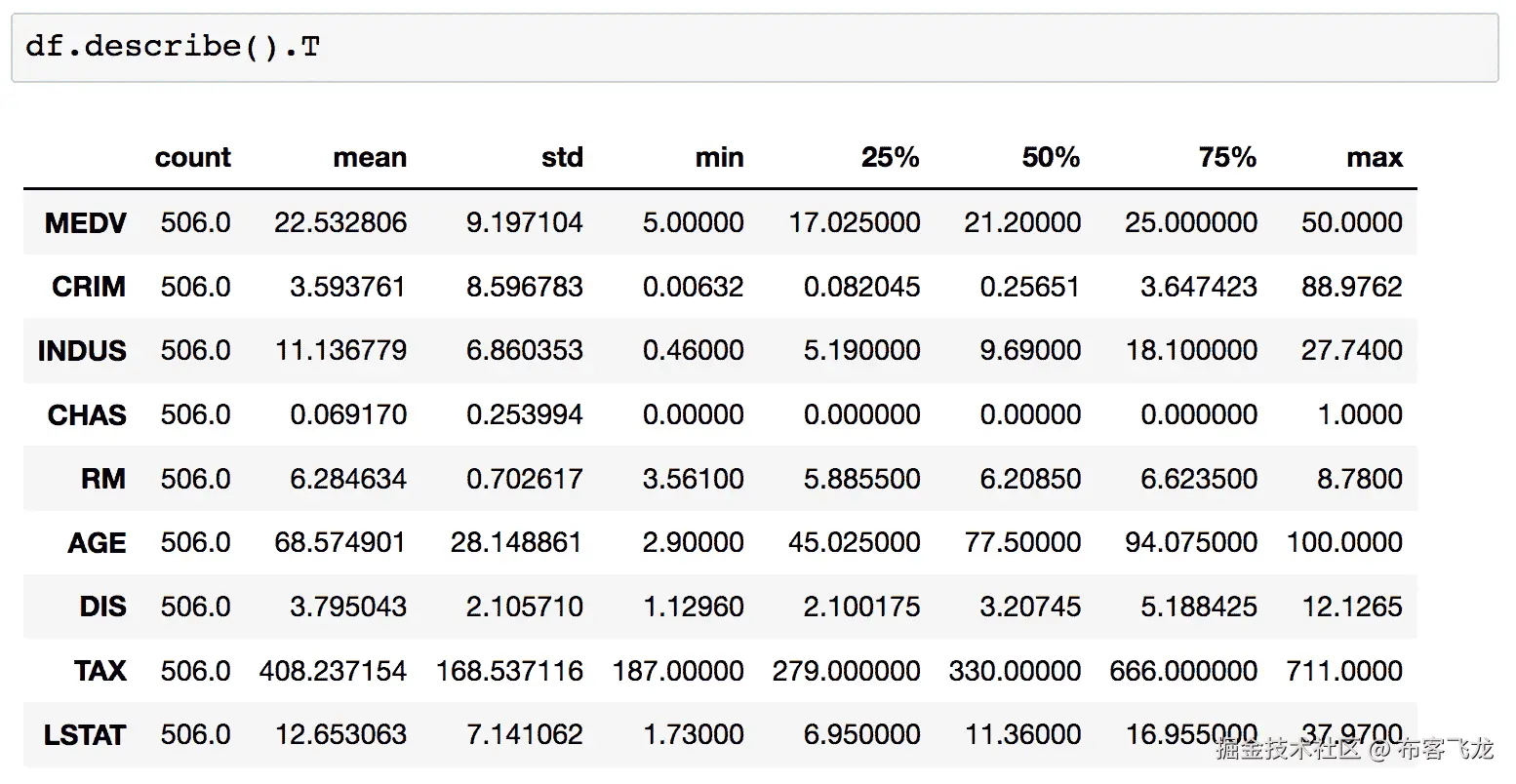Select the INDUS row label
1516x784 pixels.
82,351
